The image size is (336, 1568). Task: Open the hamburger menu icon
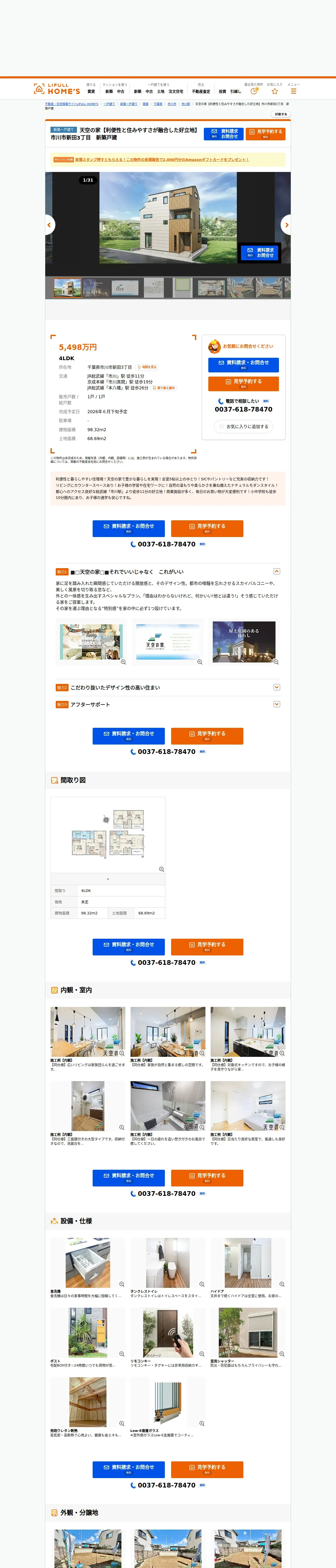(x=293, y=91)
